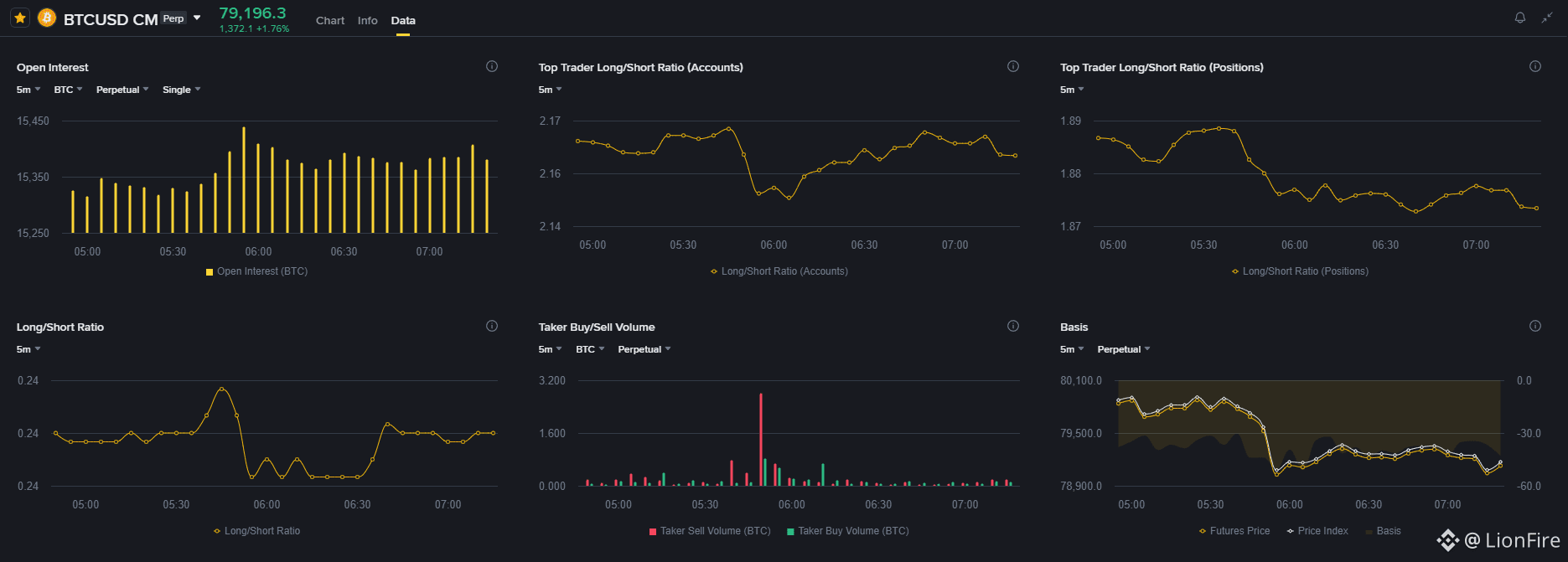Open Perpetual dropdown in Basis panel
The width and height of the screenshot is (1568, 562).
pyautogui.click(x=1124, y=349)
